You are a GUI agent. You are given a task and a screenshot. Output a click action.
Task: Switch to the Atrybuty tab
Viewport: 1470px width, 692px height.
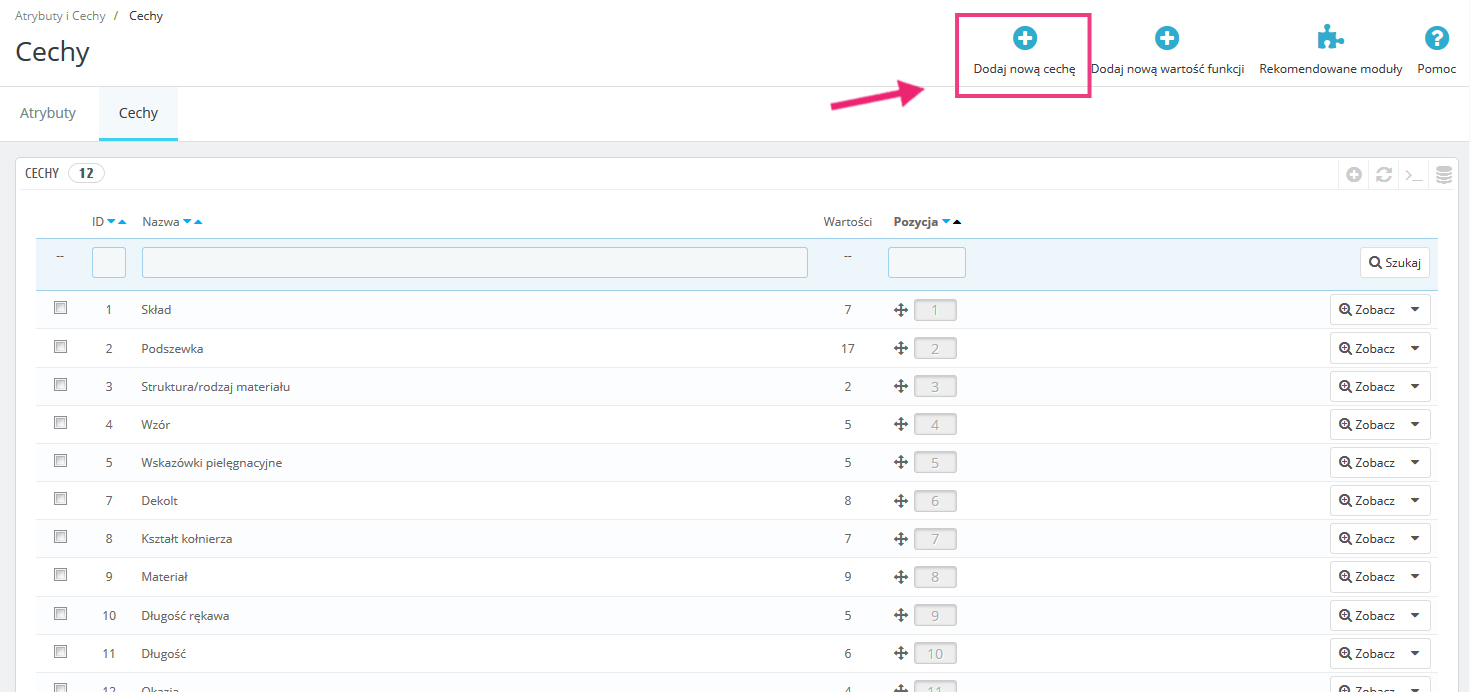[48, 113]
